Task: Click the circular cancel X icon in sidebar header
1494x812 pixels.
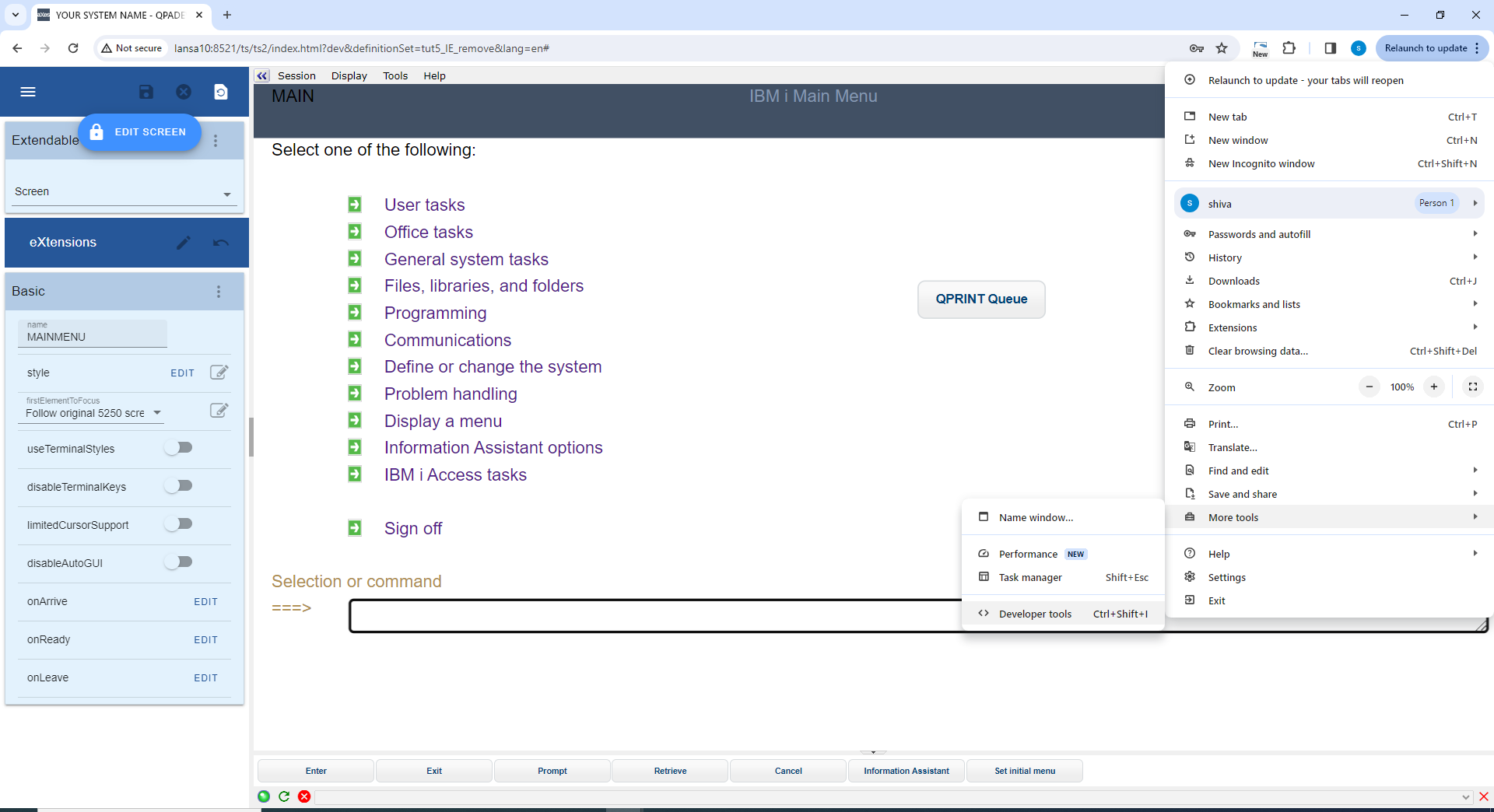Action: click(x=184, y=92)
